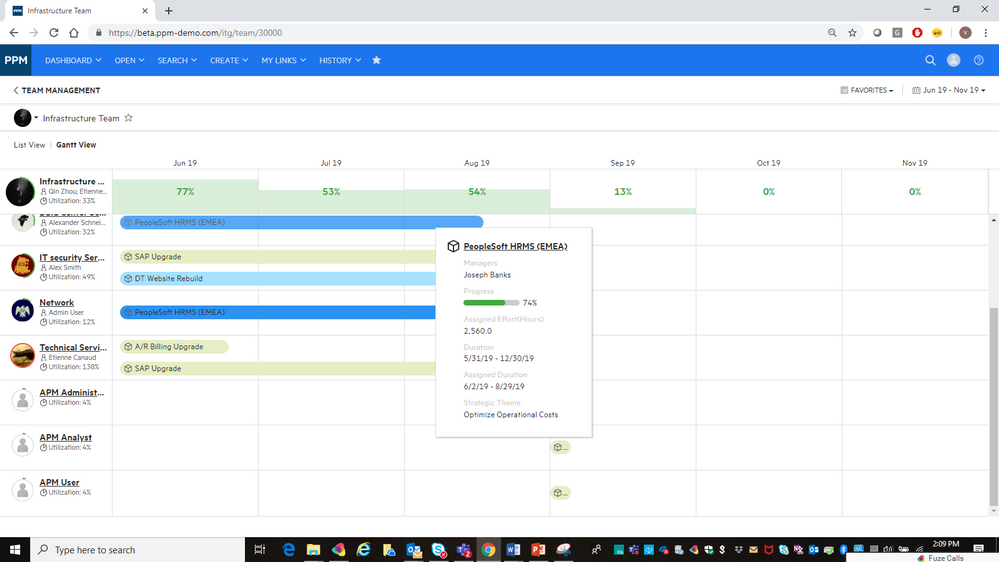
Task: Open the Windows Start menu
Action: point(15,550)
